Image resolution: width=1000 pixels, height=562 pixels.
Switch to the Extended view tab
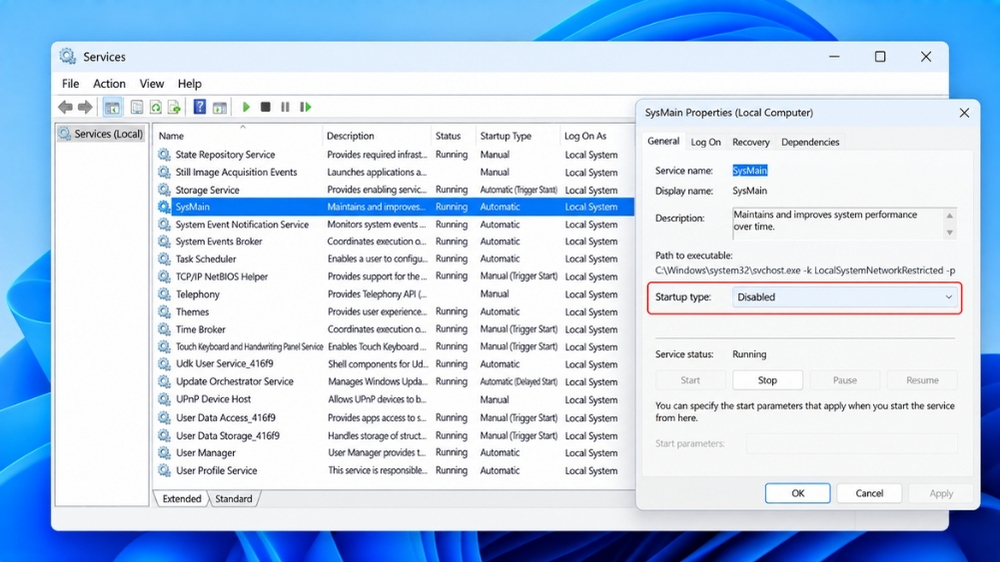point(182,499)
